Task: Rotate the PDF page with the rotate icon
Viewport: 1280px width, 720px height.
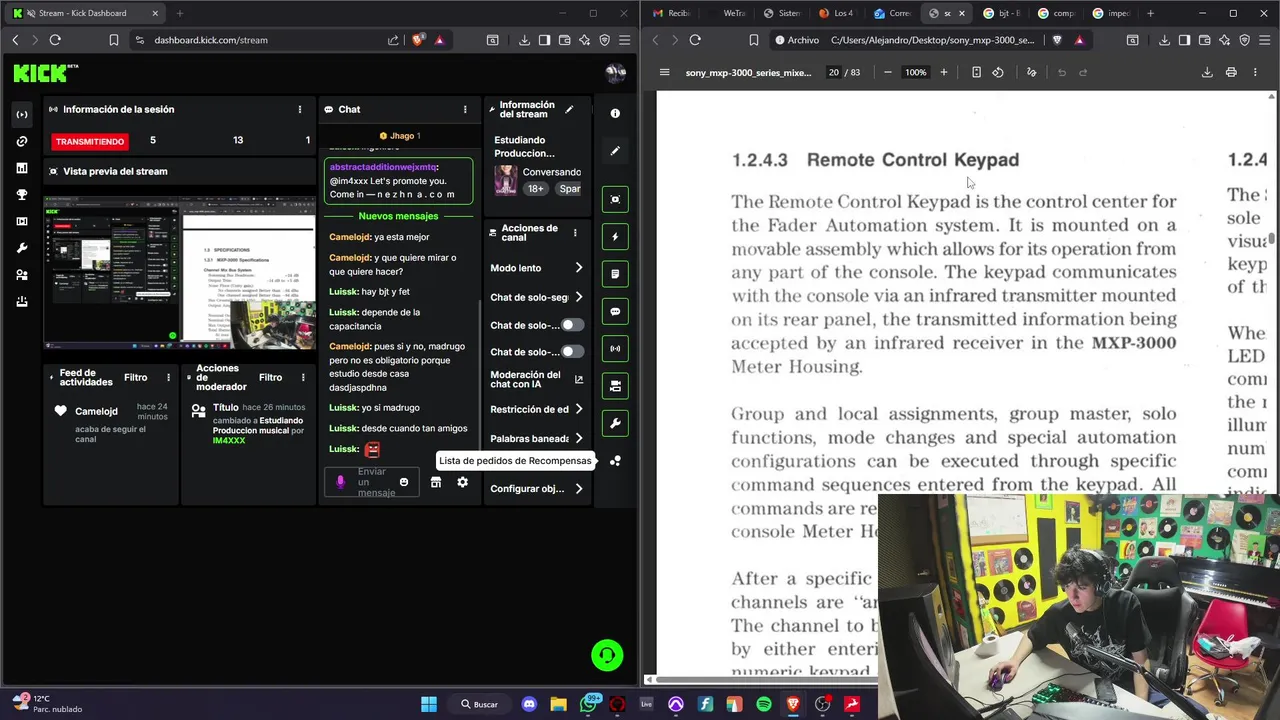Action: click(x=998, y=72)
